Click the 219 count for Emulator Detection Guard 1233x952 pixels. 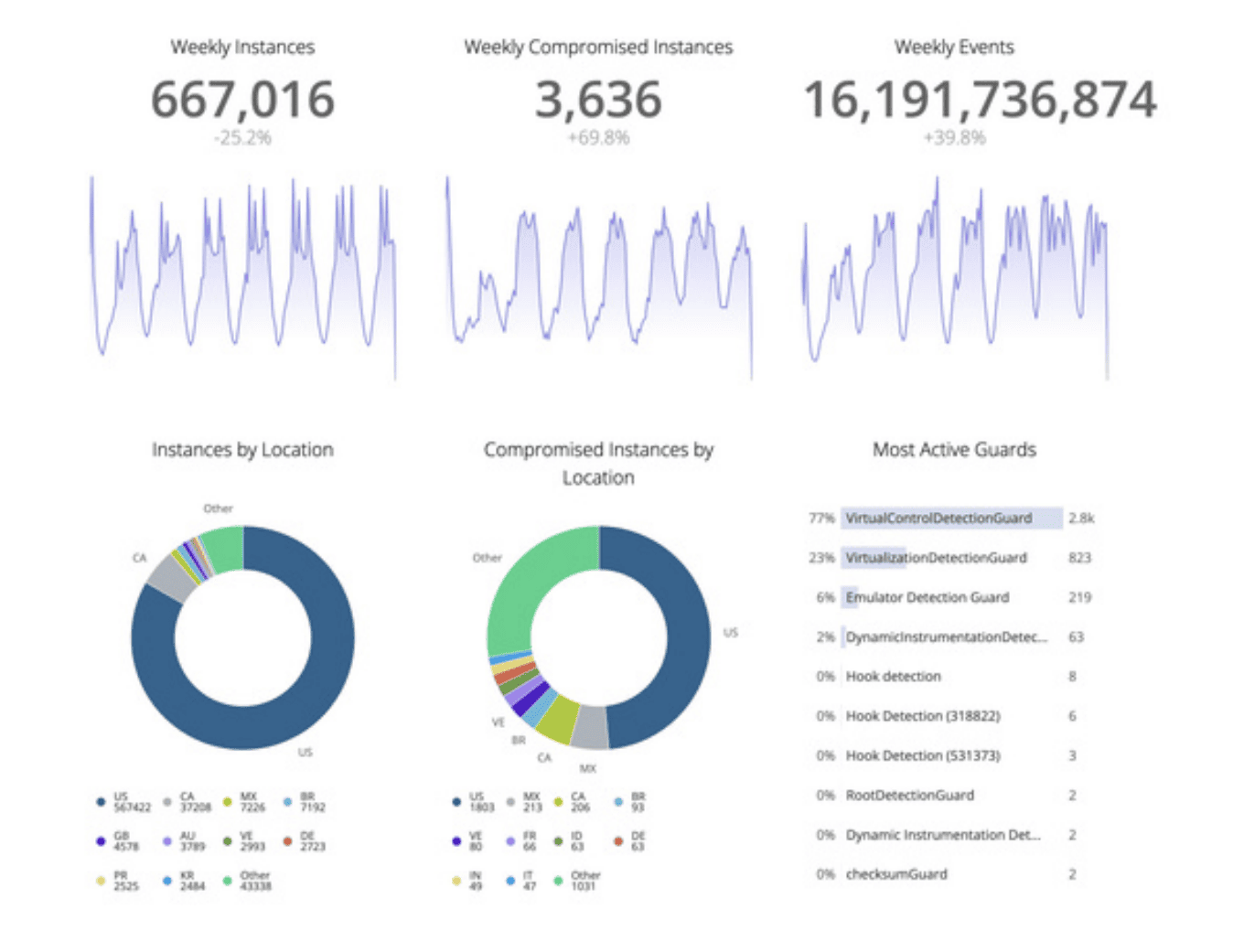[1079, 597]
